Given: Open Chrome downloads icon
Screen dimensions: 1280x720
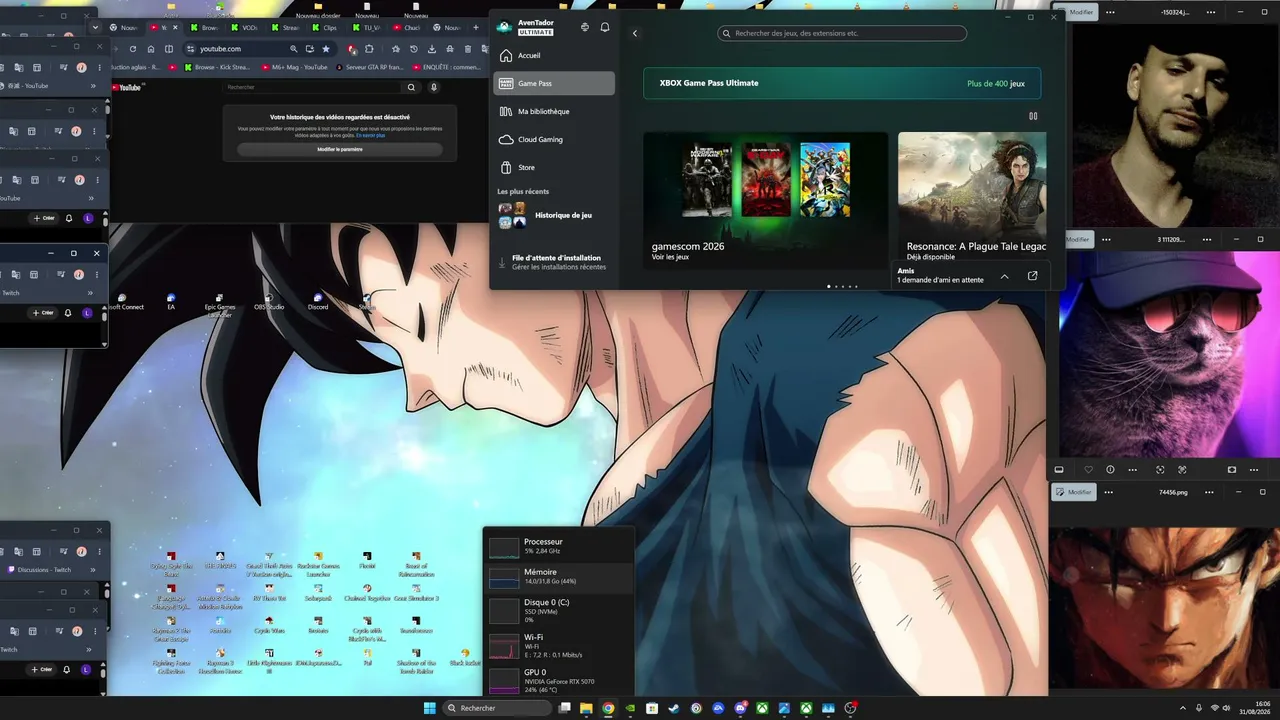Looking at the screenshot, I should [x=432, y=49].
